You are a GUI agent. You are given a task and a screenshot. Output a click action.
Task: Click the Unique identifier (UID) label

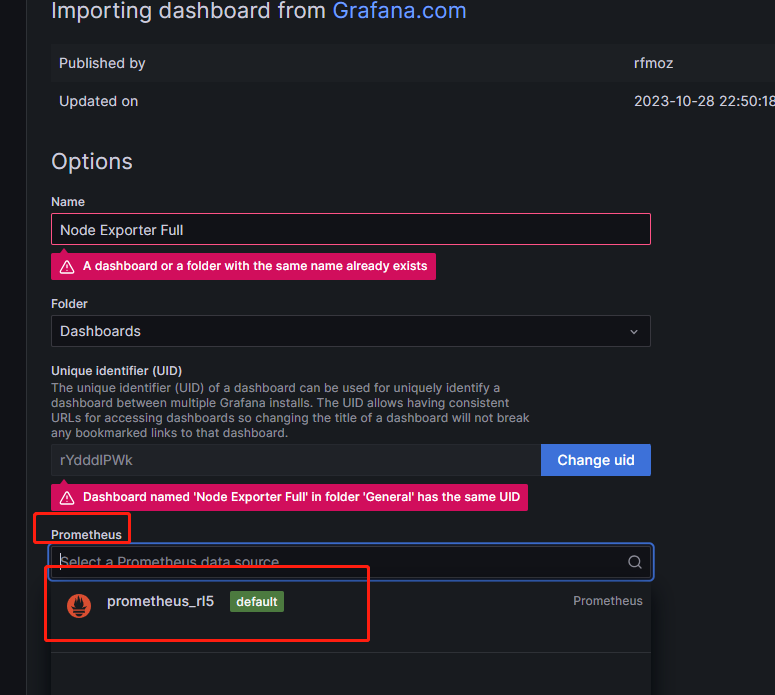[116, 371]
